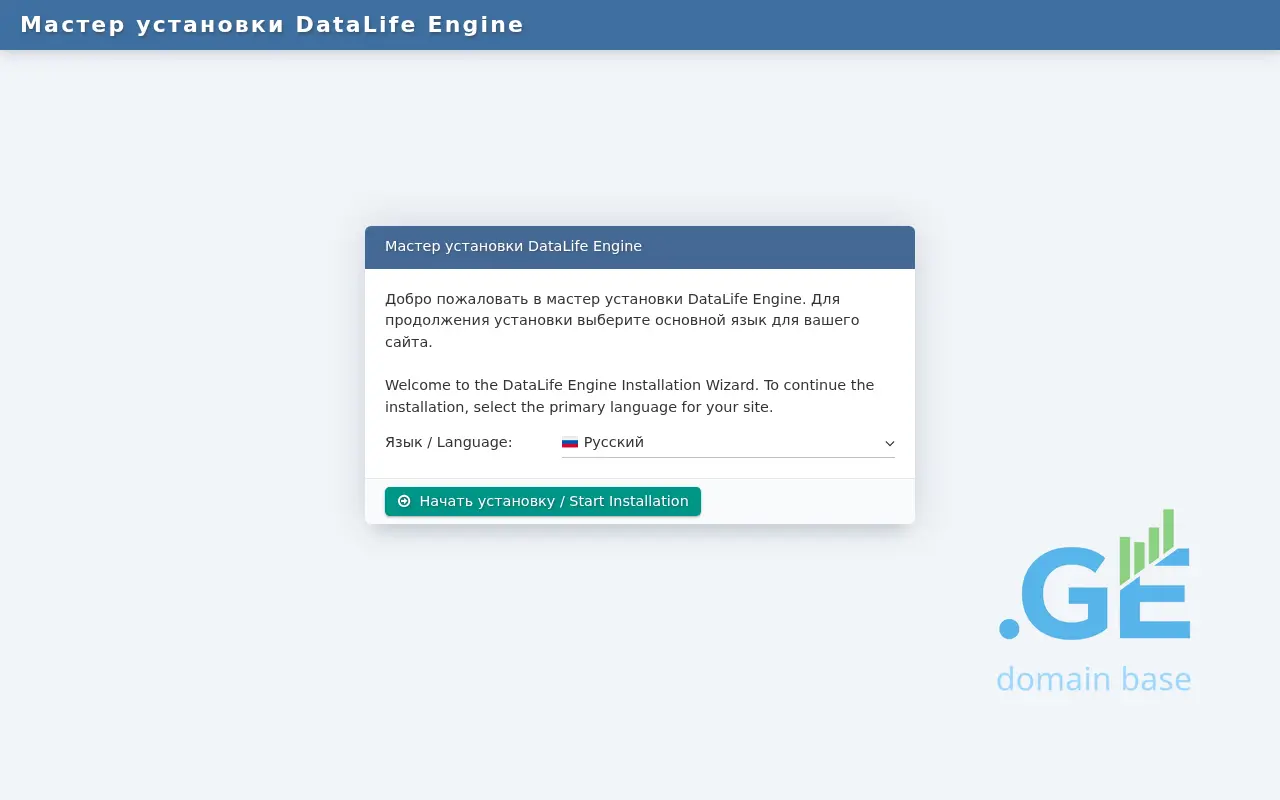This screenshot has width=1280, height=800.
Task: Click the word "Engine" in the card header
Action: (x=614, y=246)
